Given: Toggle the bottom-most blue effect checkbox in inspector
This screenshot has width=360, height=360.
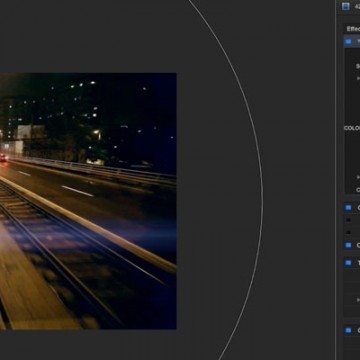Looking at the screenshot, I should (348, 330).
